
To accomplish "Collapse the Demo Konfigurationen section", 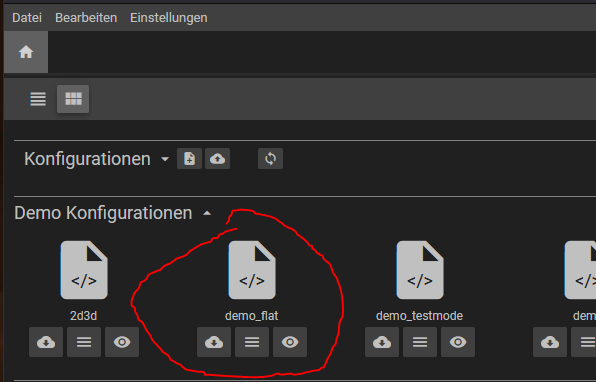I will click(207, 213).
